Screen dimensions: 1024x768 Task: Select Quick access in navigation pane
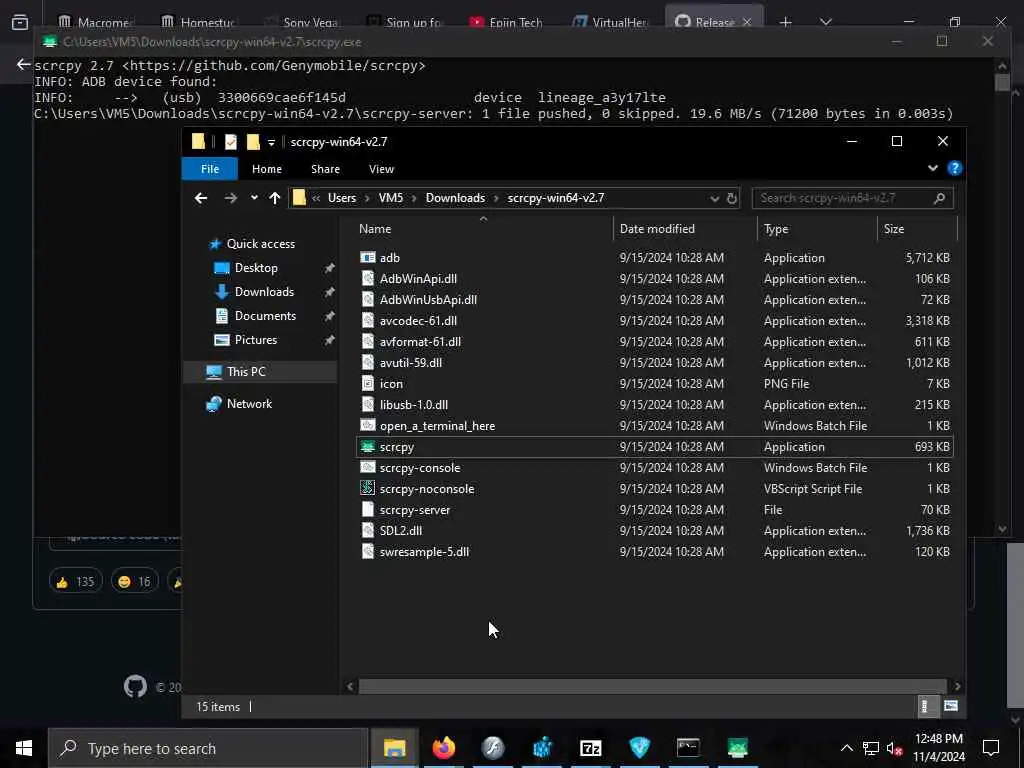coord(261,244)
